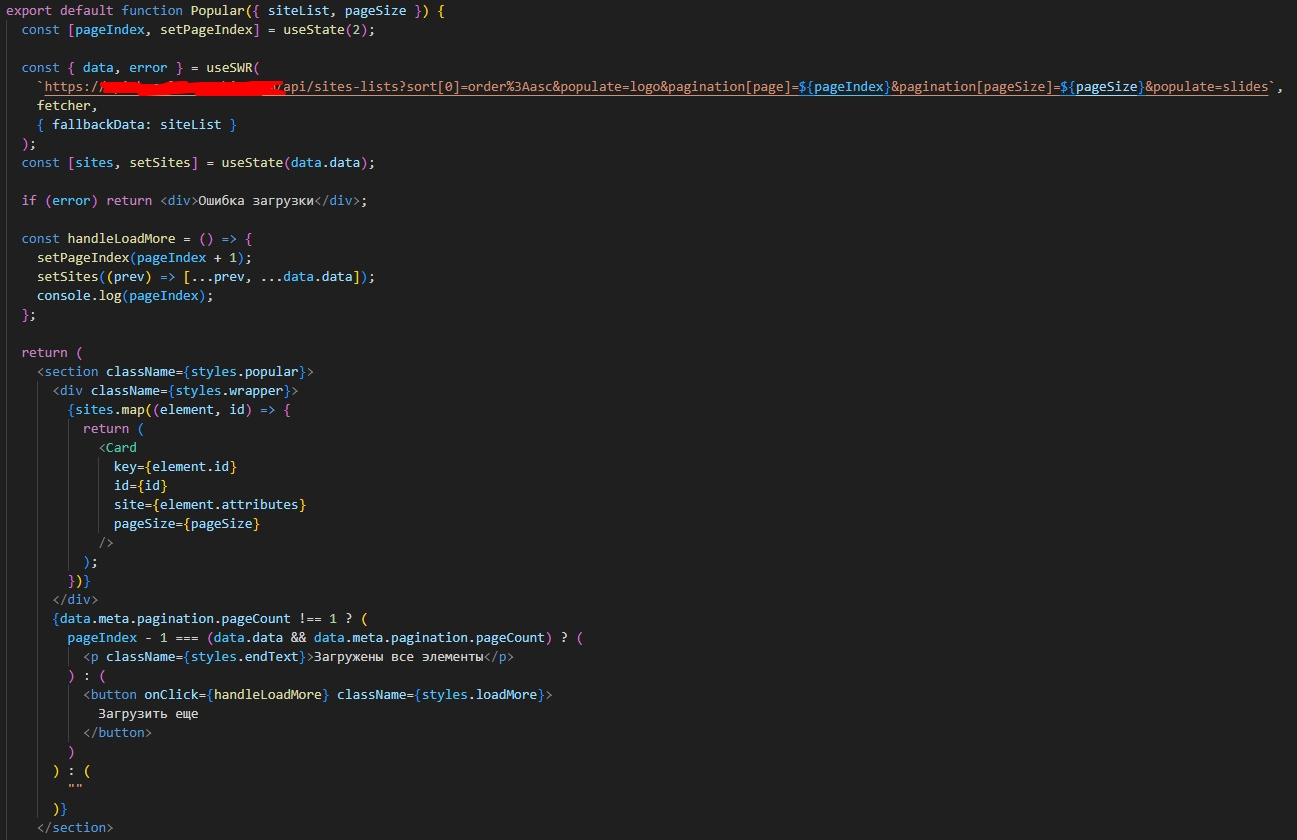Click "styles.endText" class reference
1297x840 pixels.
pos(244,656)
